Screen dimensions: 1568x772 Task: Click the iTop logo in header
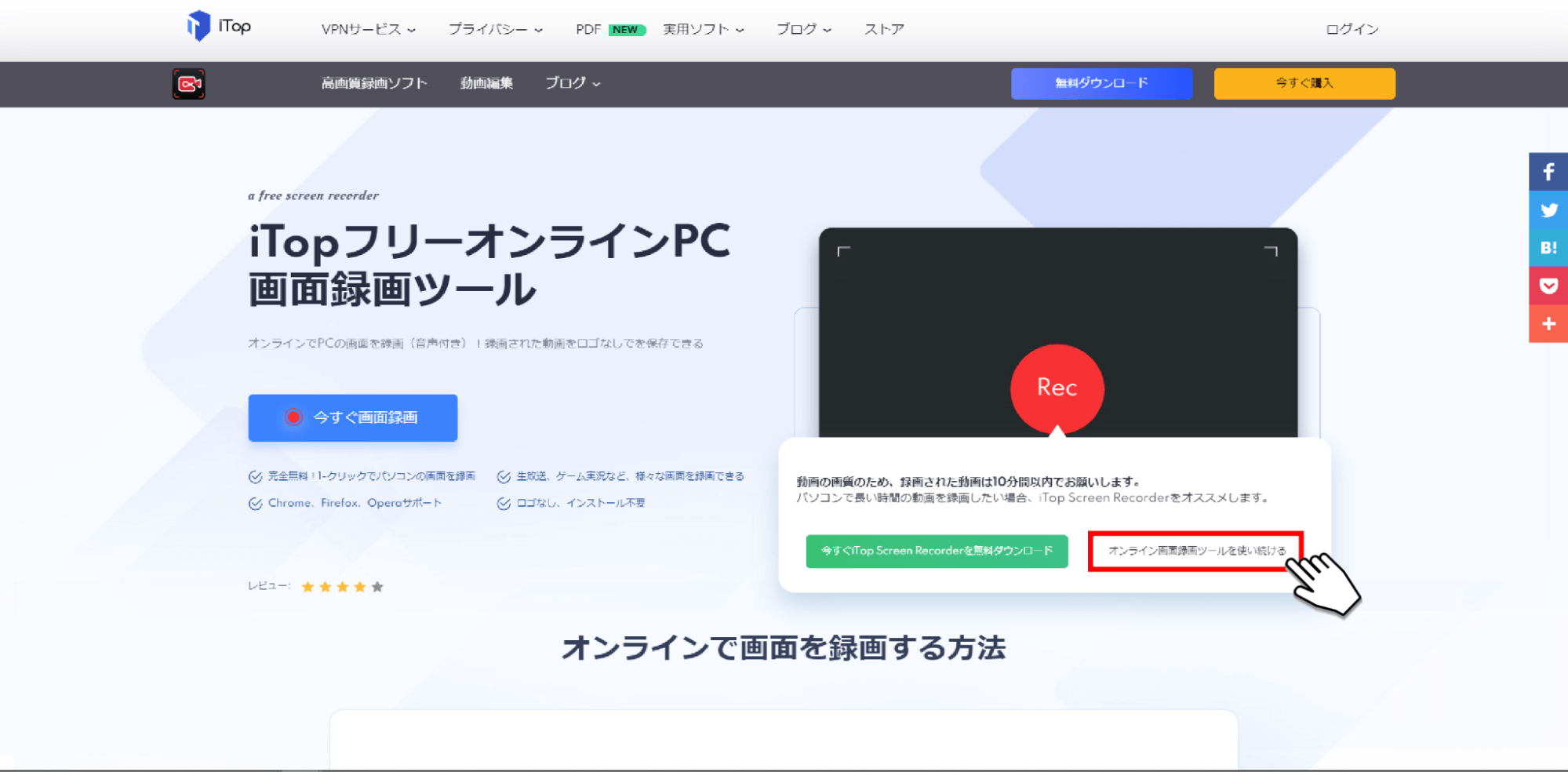(x=219, y=26)
